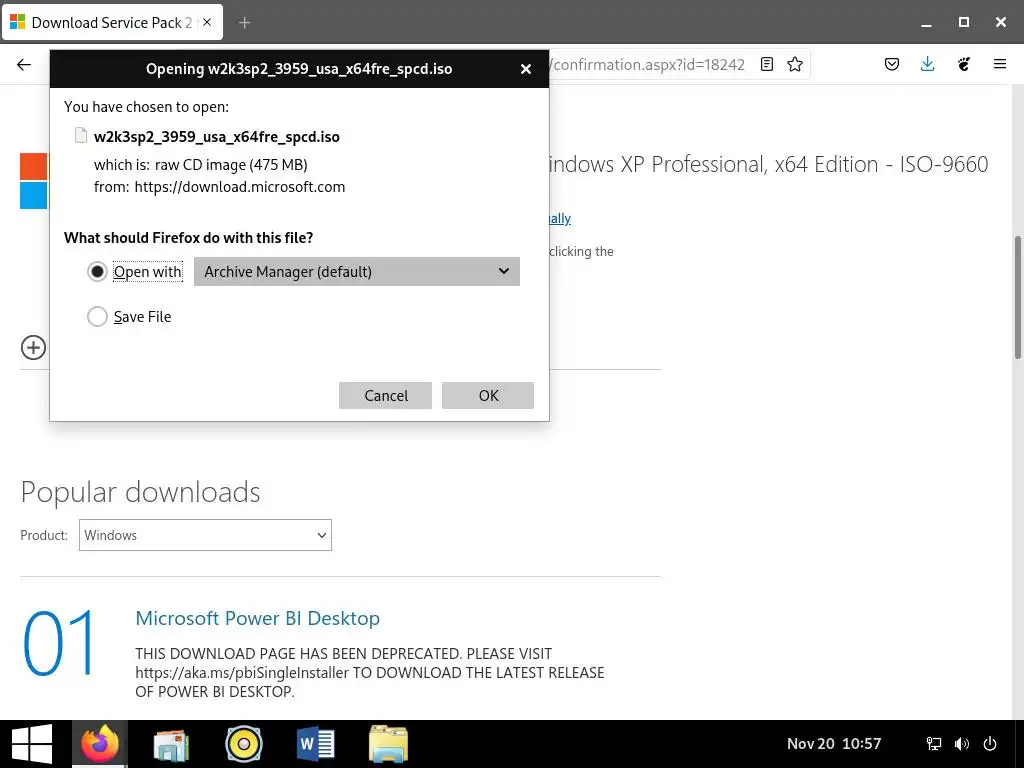Click the network tray icon

(934, 744)
